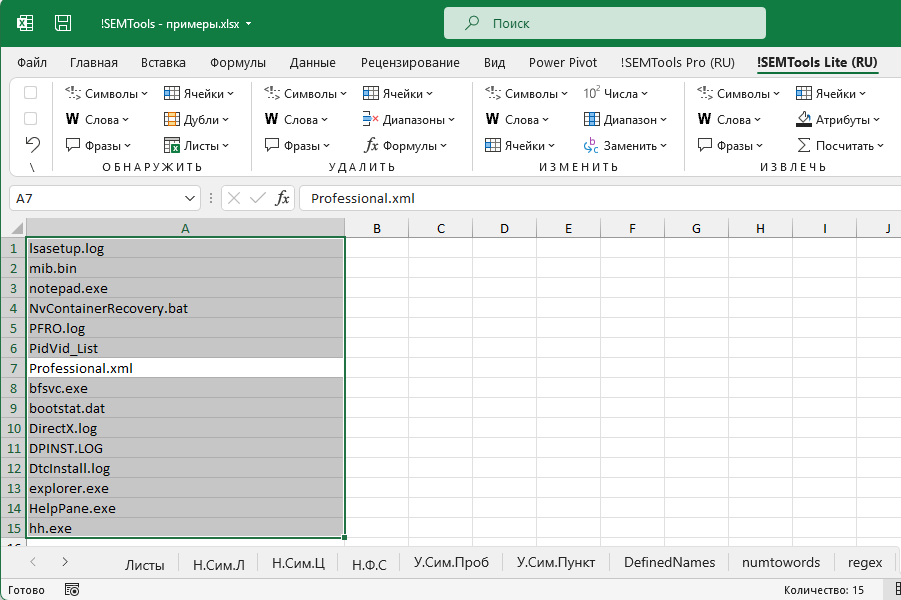Image resolution: width=901 pixels, height=600 pixels.
Task: Open the У.Сим.Проб sheet tab
Action: pyautogui.click(x=451, y=562)
